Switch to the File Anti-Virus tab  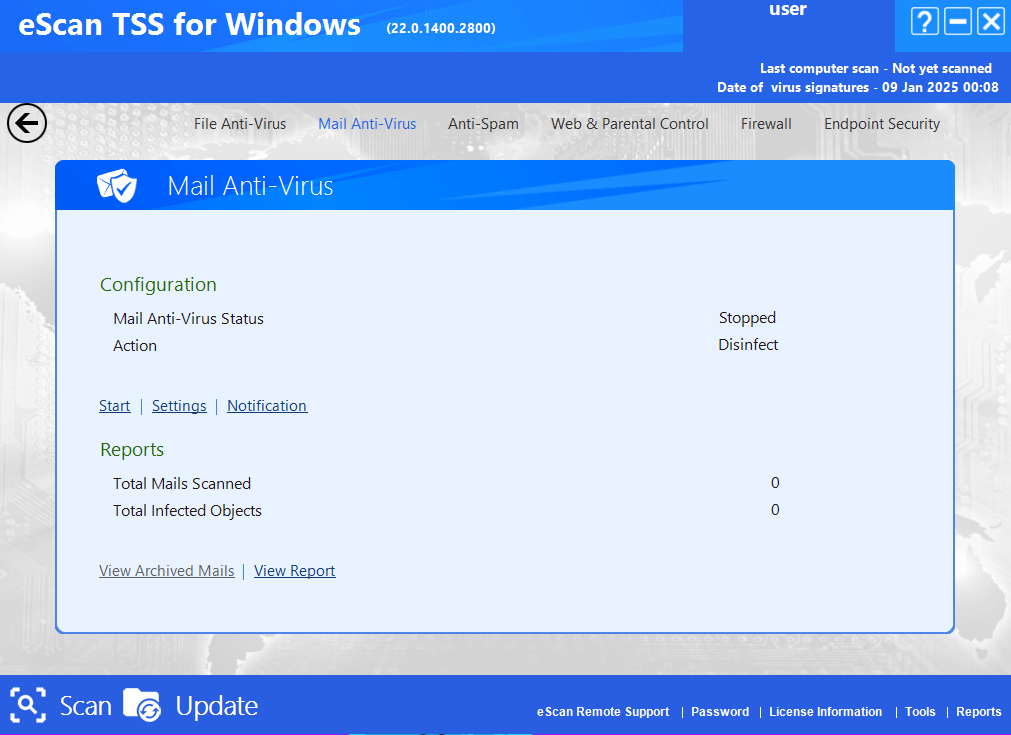(x=240, y=124)
